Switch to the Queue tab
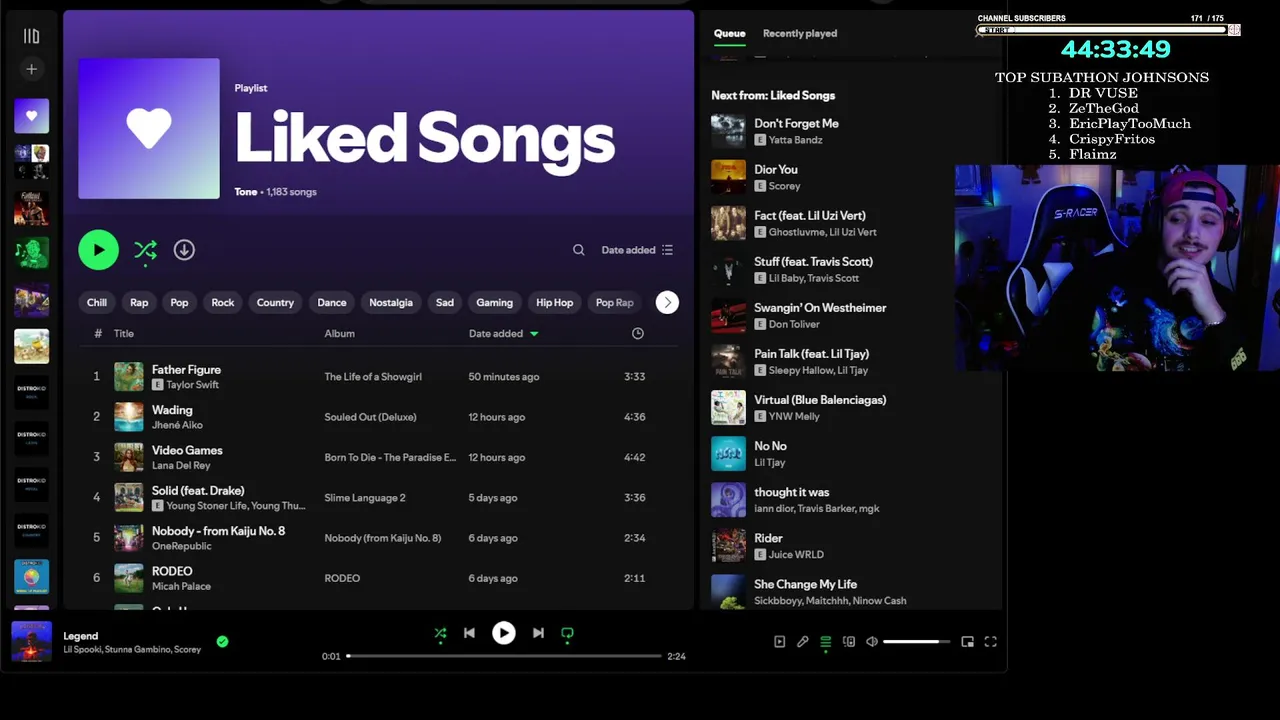 click(729, 33)
